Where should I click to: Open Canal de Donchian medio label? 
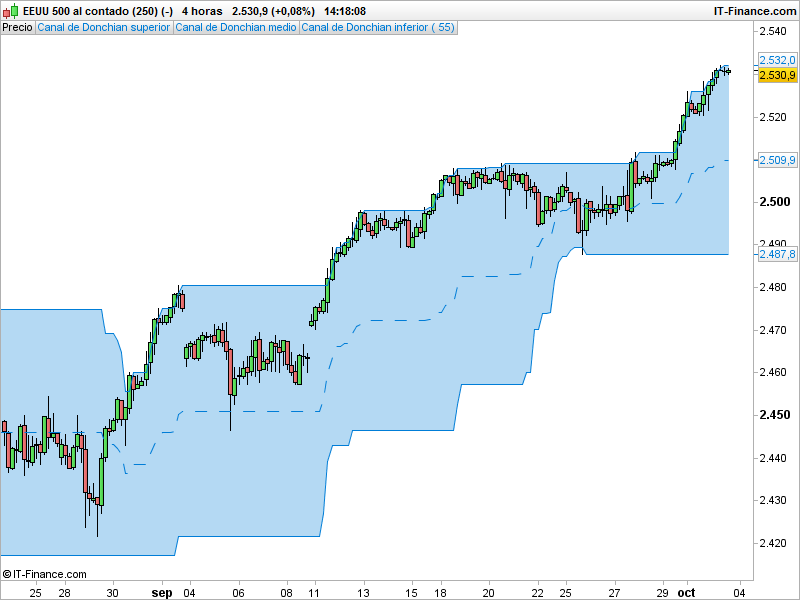(x=236, y=28)
